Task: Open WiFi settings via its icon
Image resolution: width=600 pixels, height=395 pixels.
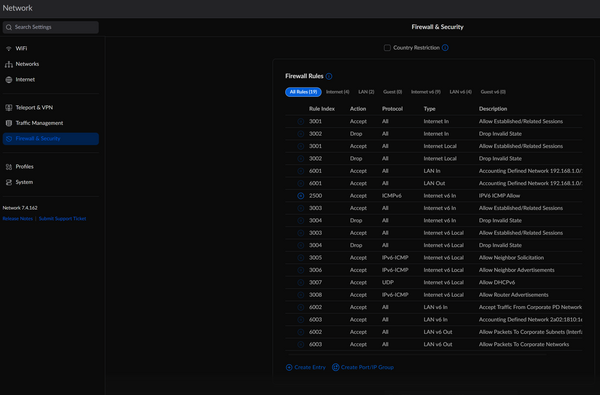Action: (x=8, y=49)
